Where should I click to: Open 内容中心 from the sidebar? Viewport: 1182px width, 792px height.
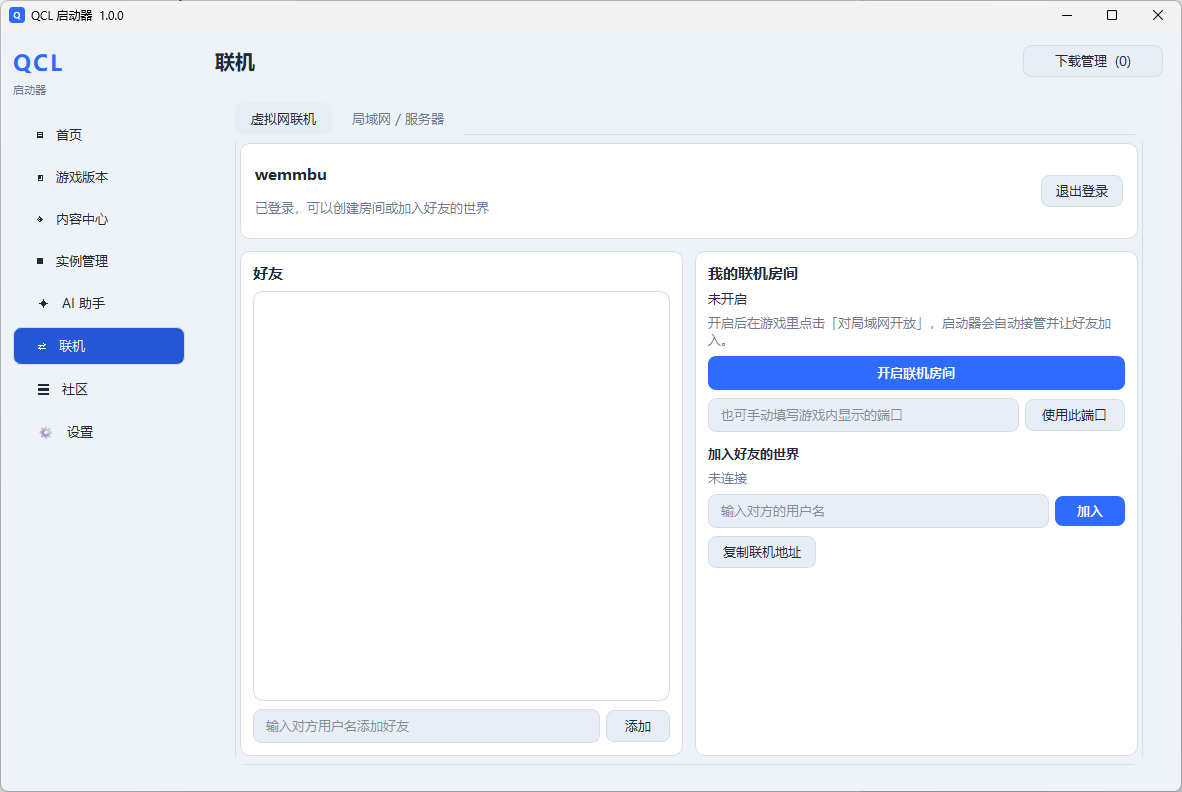coord(99,219)
